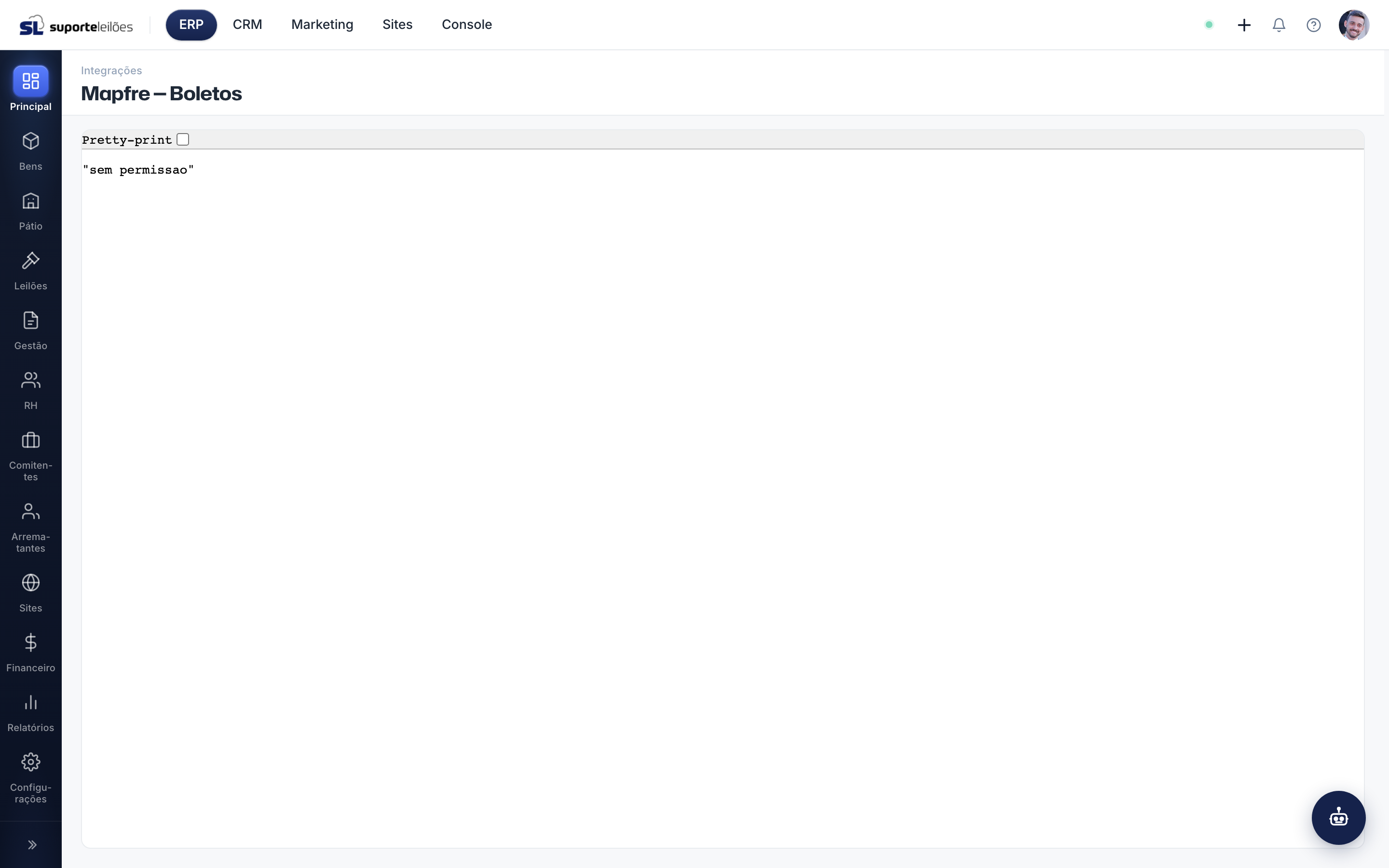The height and width of the screenshot is (868, 1389).
Task: Click the Mapfre – Boletos page title
Action: click(x=161, y=94)
